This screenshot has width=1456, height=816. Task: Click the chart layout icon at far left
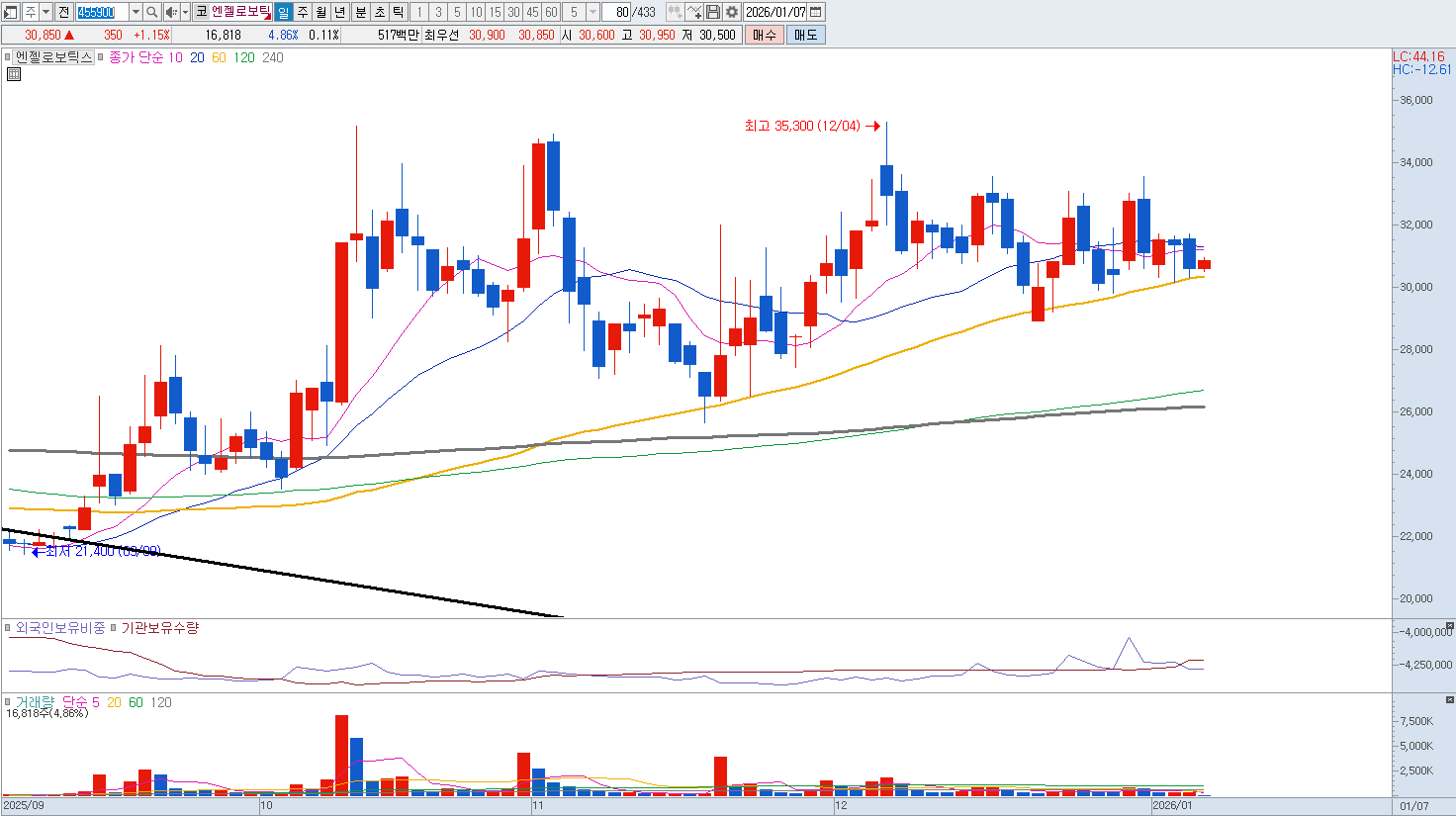tap(11, 12)
